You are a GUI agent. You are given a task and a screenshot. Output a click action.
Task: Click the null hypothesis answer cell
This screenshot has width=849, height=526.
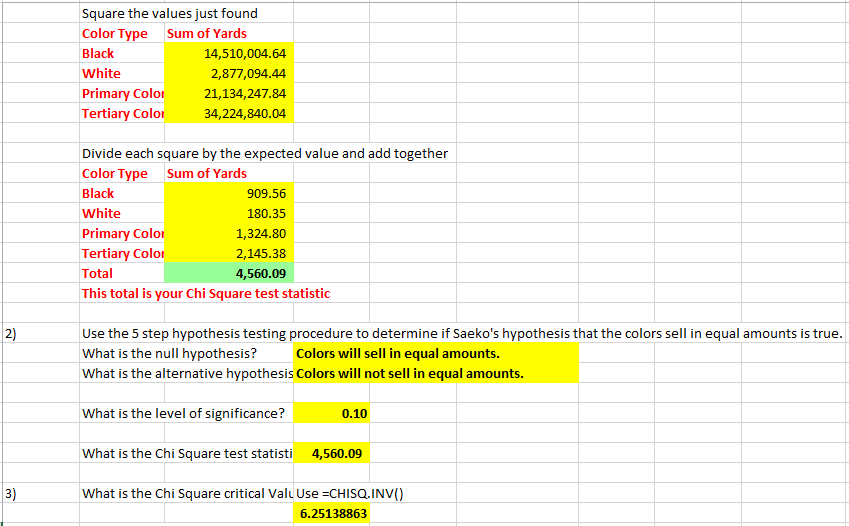(436, 353)
